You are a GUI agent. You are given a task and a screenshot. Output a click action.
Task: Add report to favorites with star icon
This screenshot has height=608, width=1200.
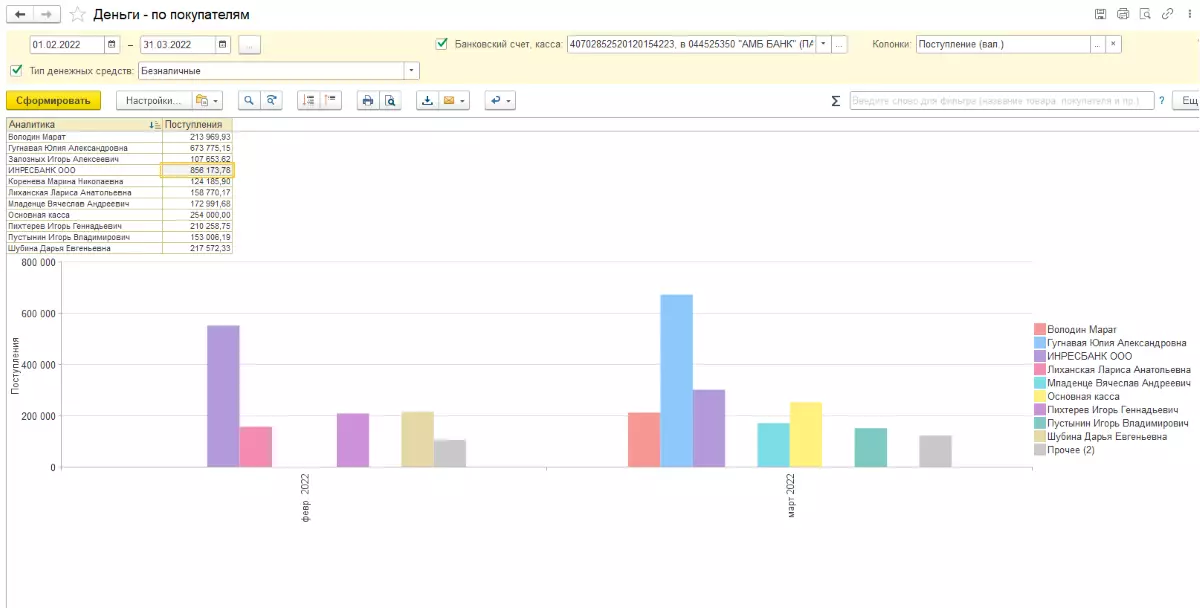point(77,15)
